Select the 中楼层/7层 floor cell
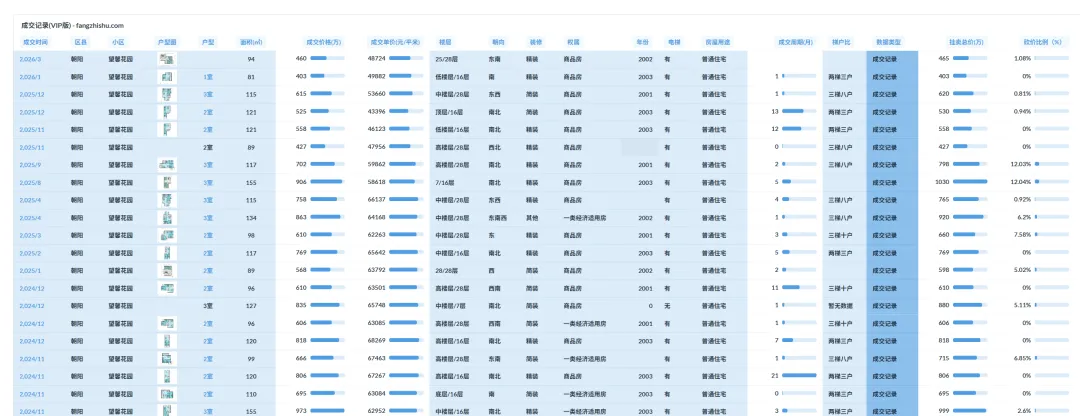This screenshot has height=416, width=1080. coord(451,305)
